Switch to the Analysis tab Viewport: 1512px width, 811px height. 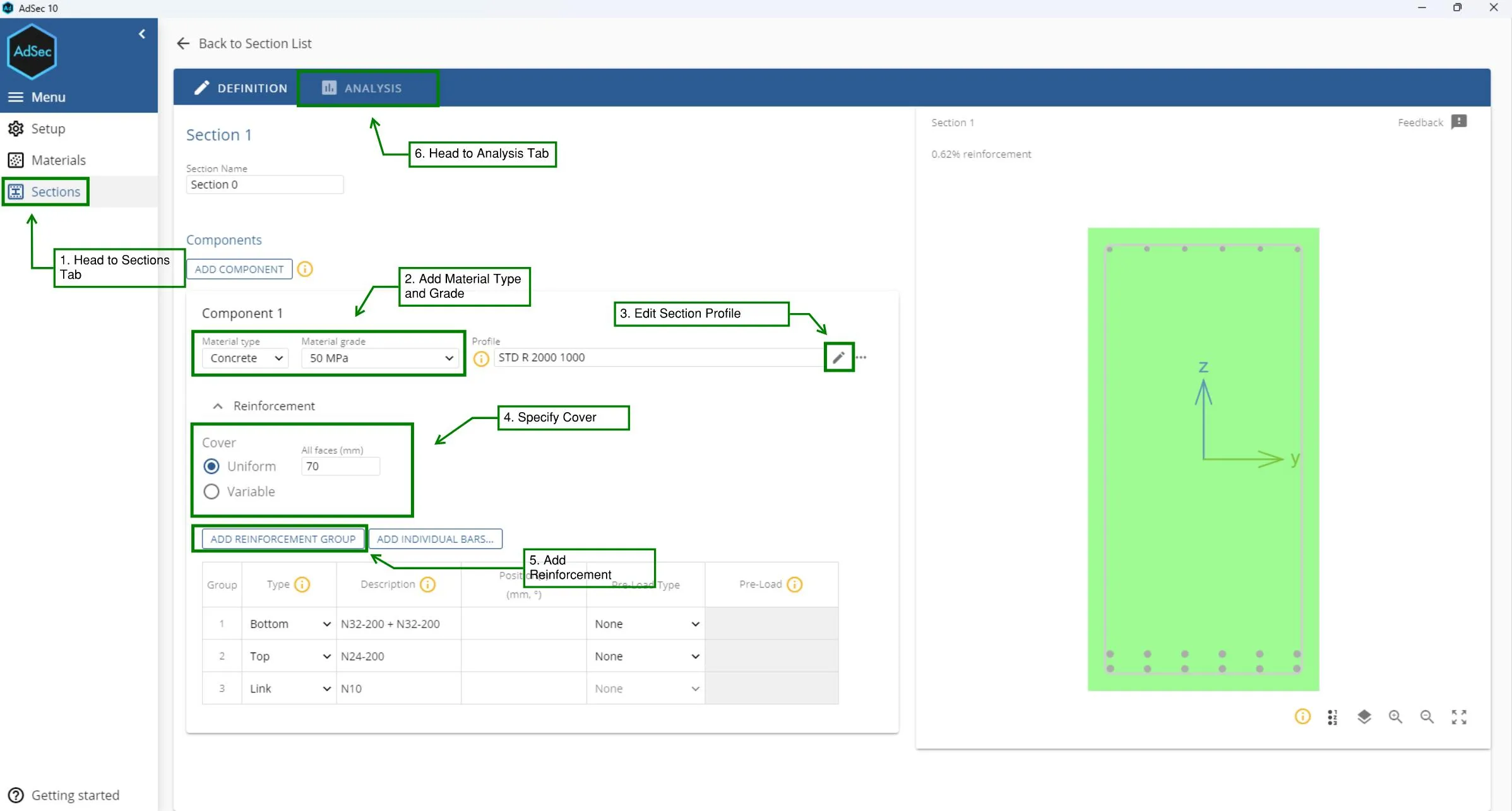(368, 88)
